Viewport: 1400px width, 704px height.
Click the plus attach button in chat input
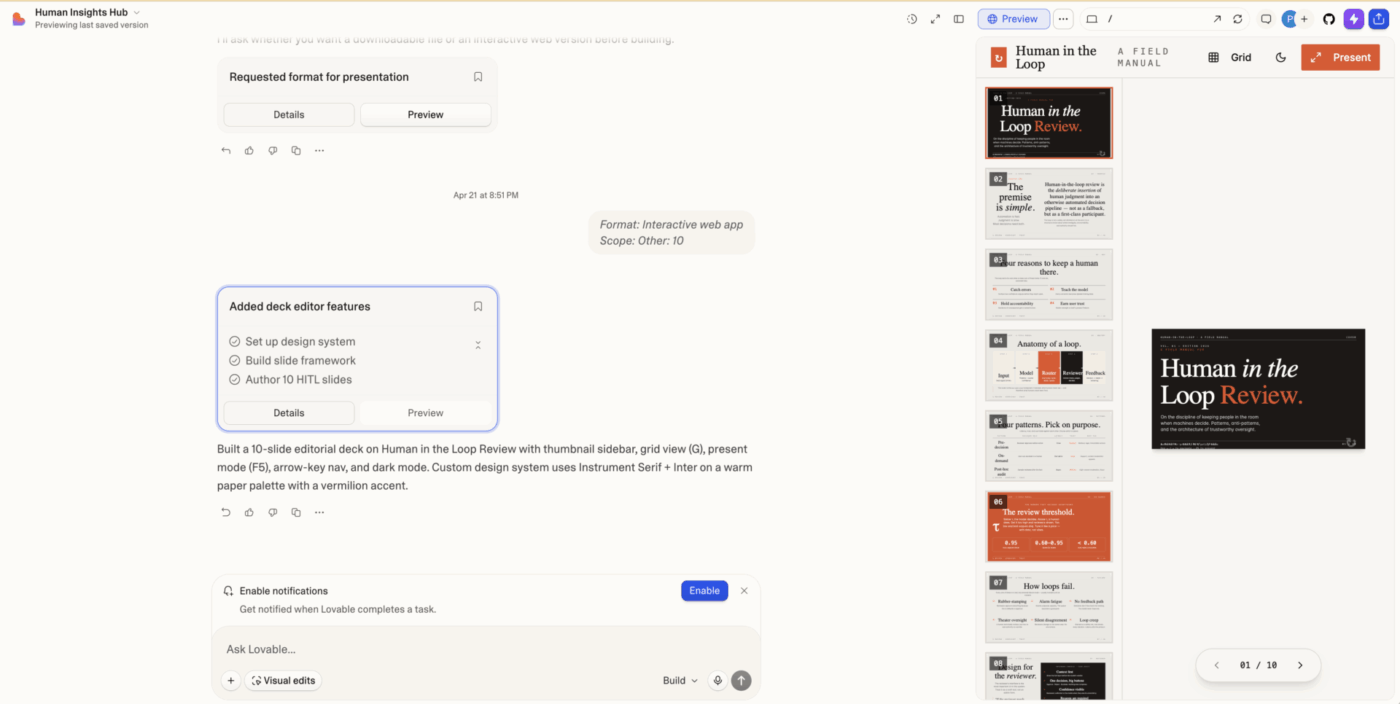[231, 680]
